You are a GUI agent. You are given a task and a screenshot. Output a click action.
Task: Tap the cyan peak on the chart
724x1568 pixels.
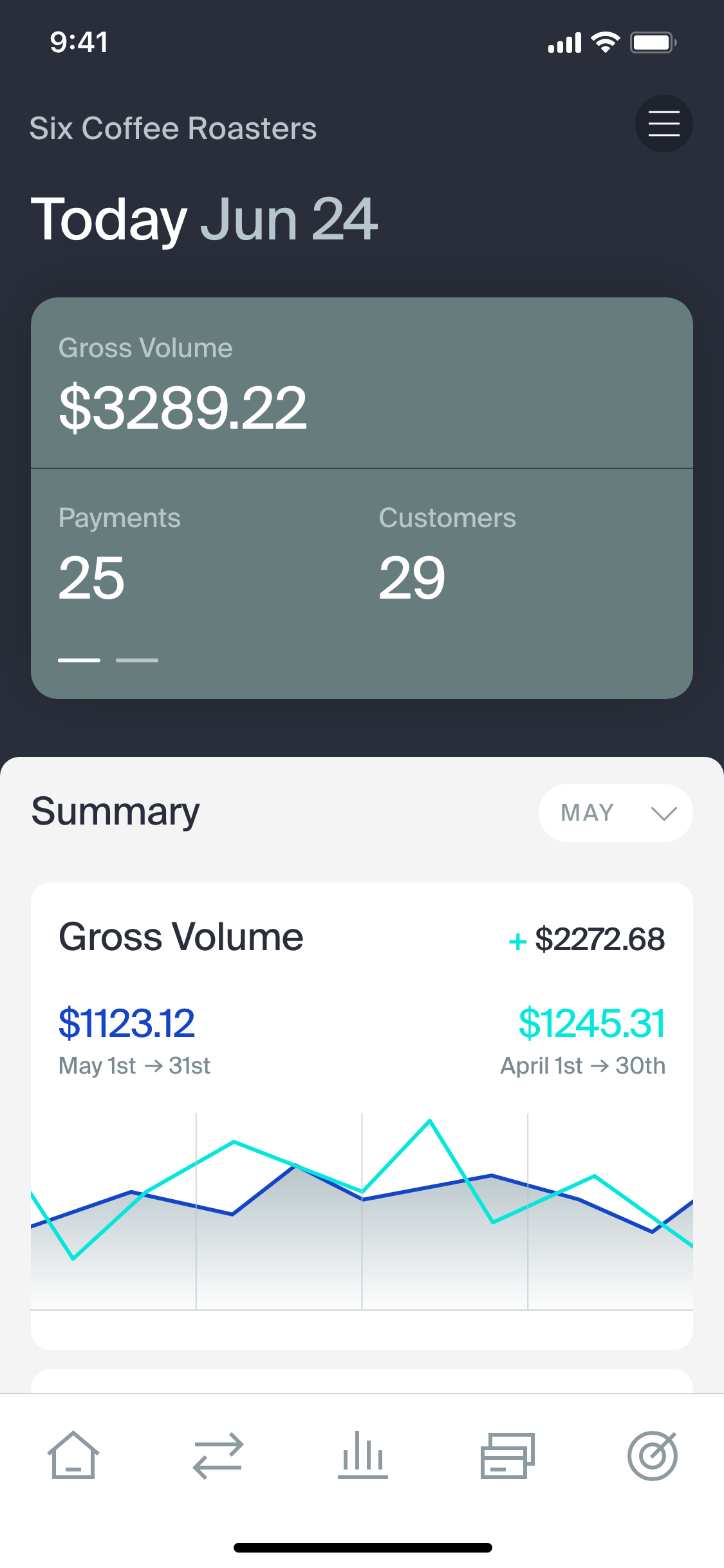pos(430,1121)
